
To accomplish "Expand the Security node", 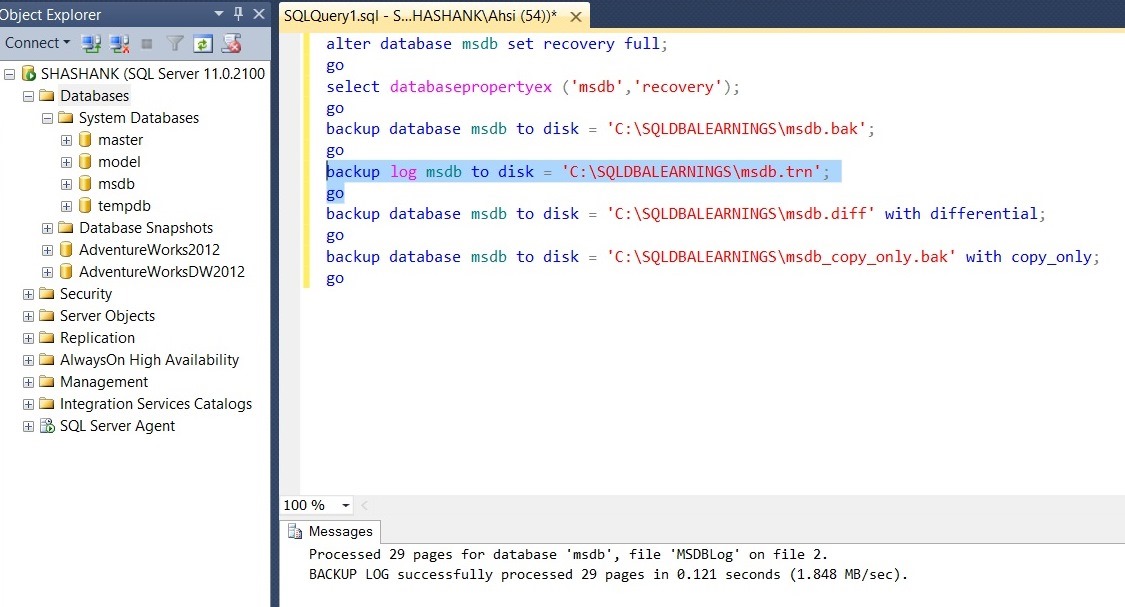I will tap(28, 294).
